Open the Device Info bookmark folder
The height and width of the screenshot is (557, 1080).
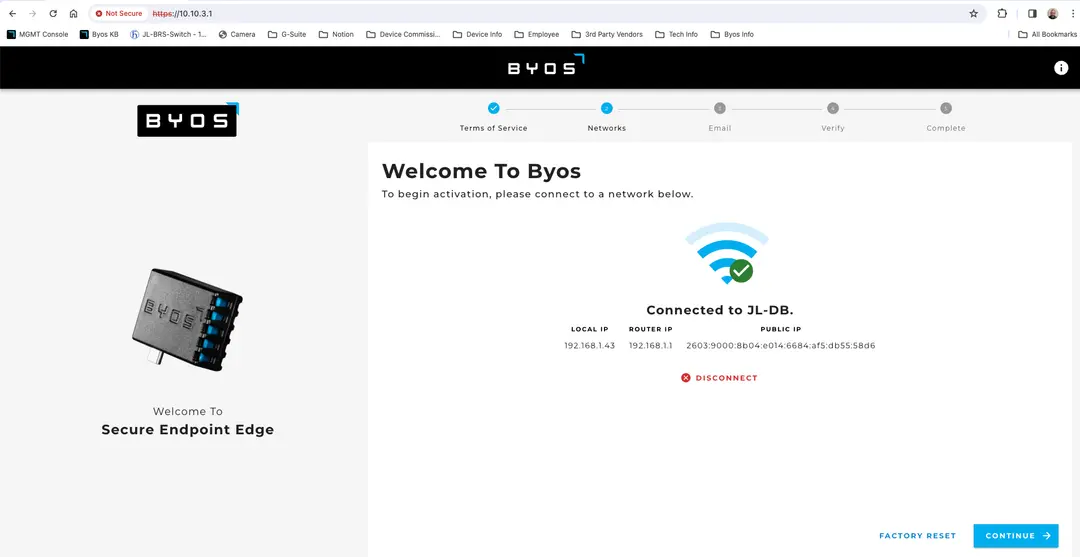(x=477, y=34)
